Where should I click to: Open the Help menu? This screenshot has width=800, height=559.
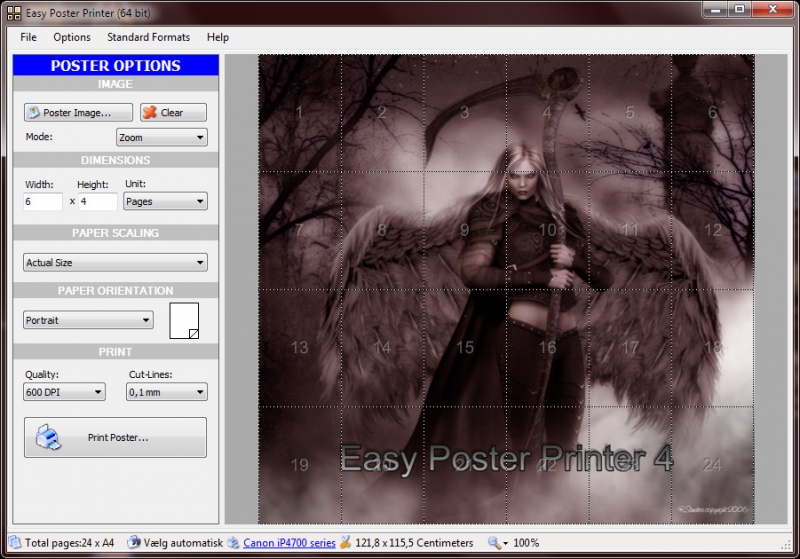[218, 37]
